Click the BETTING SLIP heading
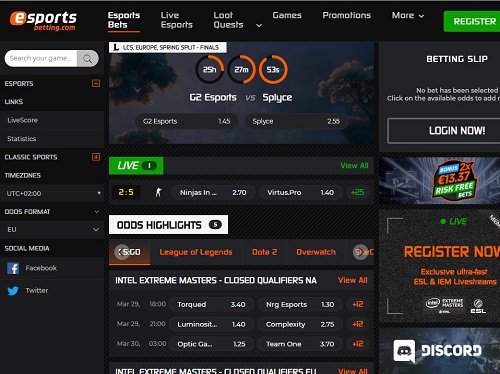 pos(457,59)
